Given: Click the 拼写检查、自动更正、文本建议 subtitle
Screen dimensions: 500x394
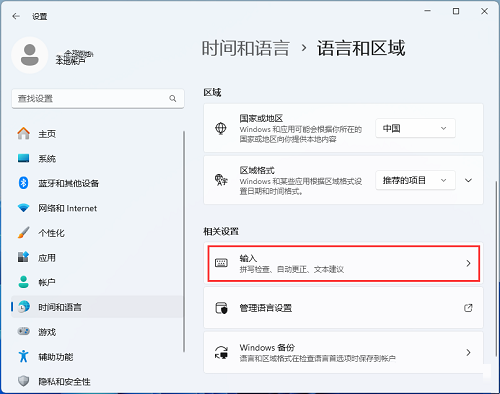Looking at the screenshot, I should point(292,269).
